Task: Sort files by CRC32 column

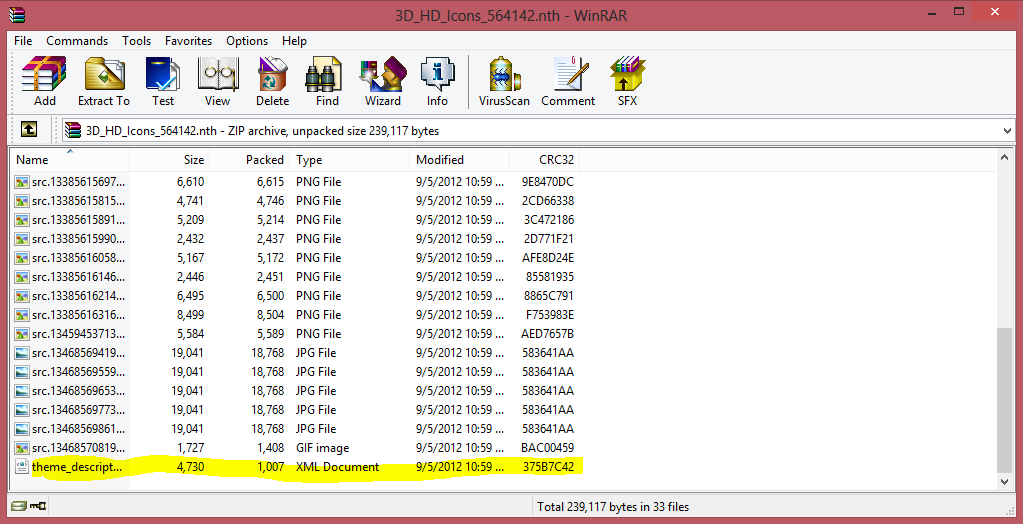Action: [544, 159]
